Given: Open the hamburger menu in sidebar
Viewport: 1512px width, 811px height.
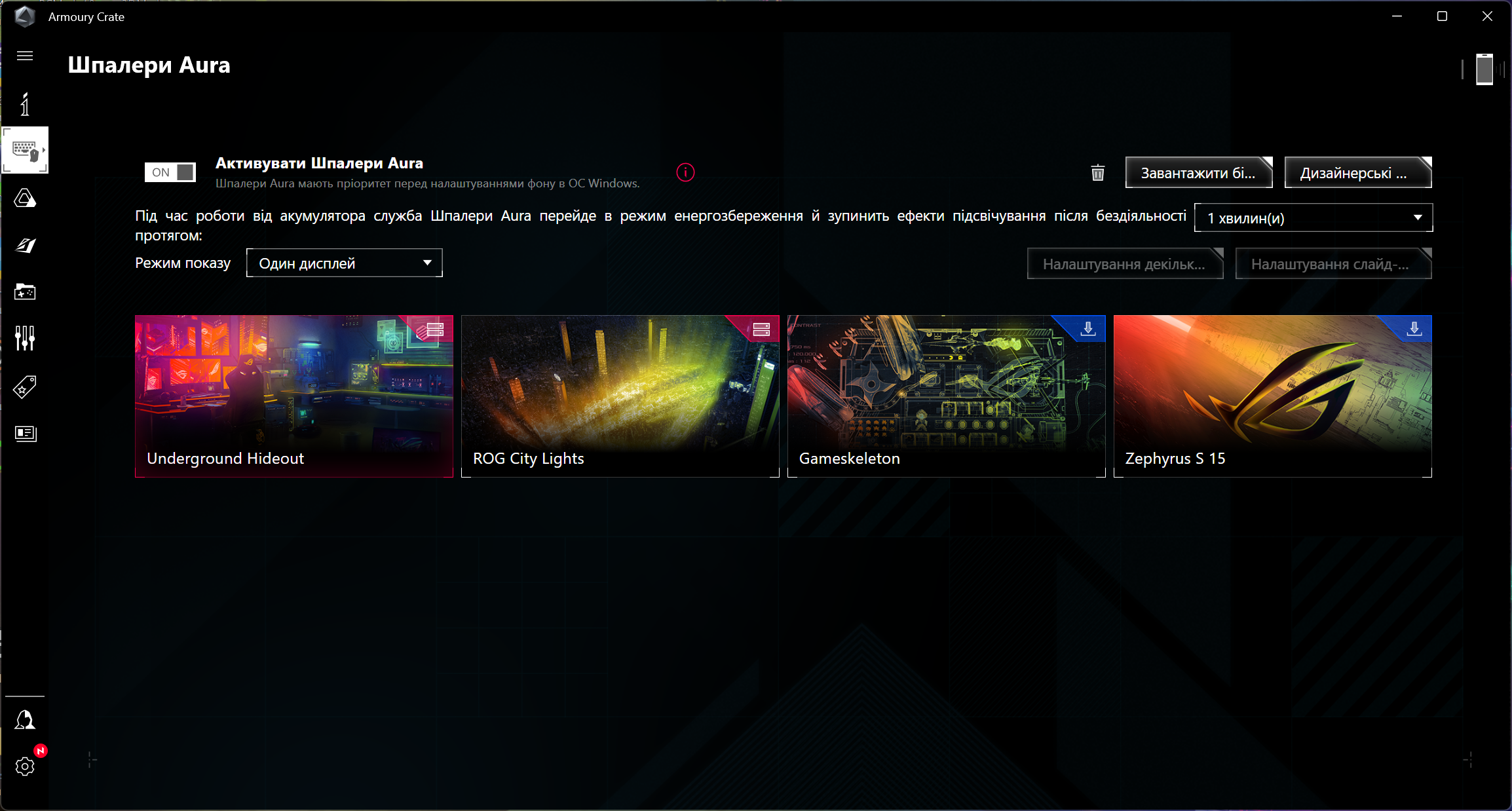Looking at the screenshot, I should (x=25, y=56).
